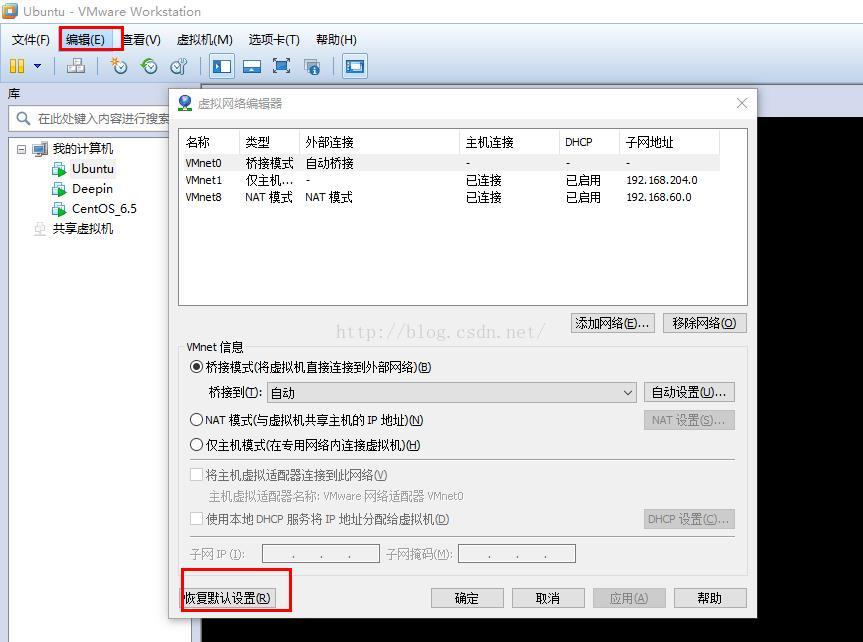Enter full screen mode icon

282,67
